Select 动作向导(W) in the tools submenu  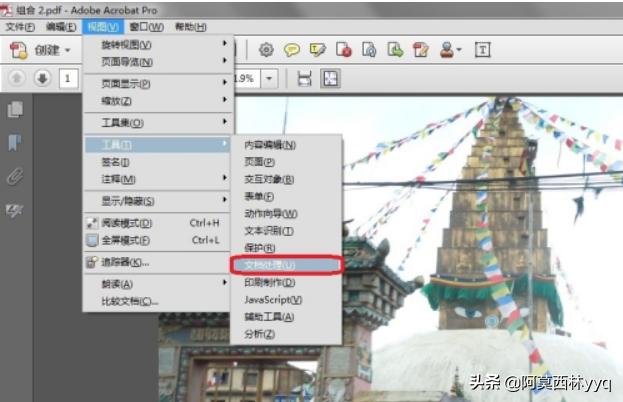pyautogui.click(x=286, y=214)
